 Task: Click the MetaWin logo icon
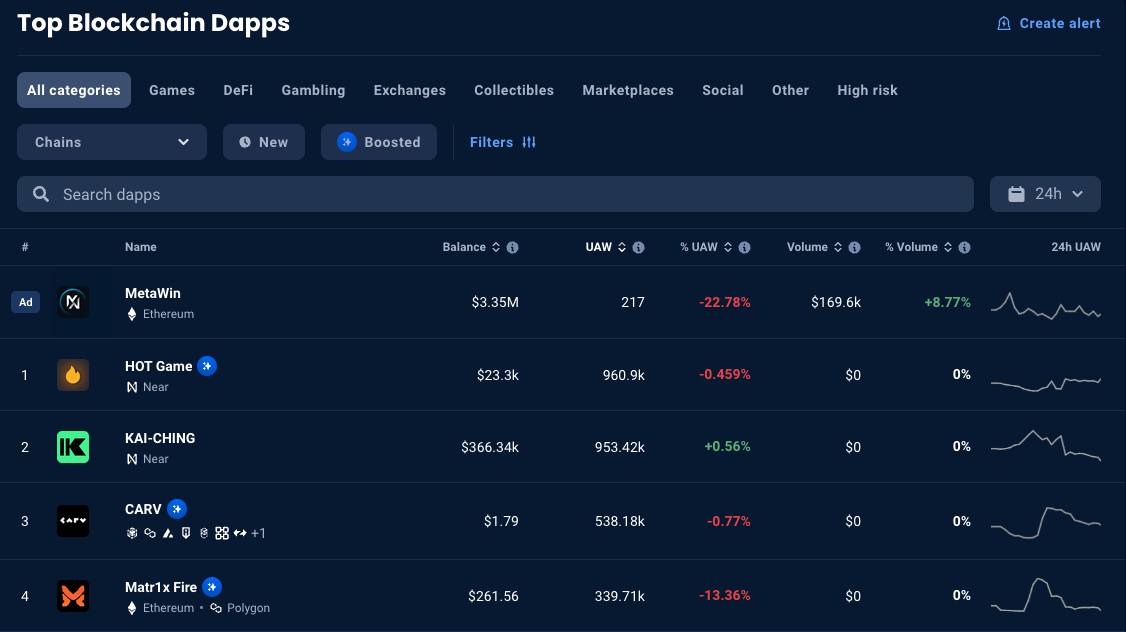pos(73,302)
